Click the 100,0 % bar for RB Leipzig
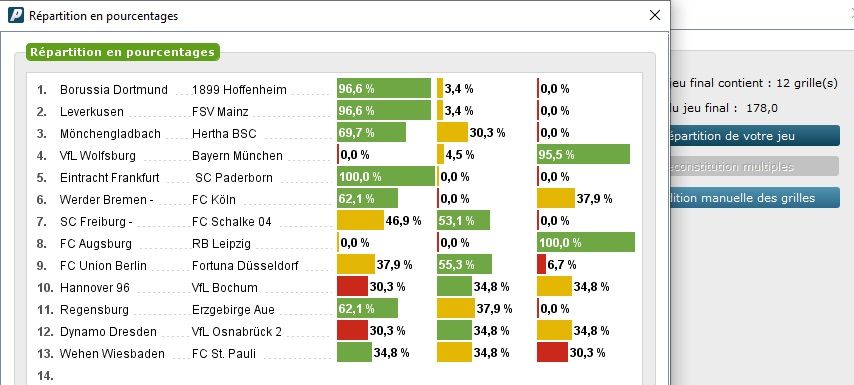The image size is (854, 385). point(586,242)
